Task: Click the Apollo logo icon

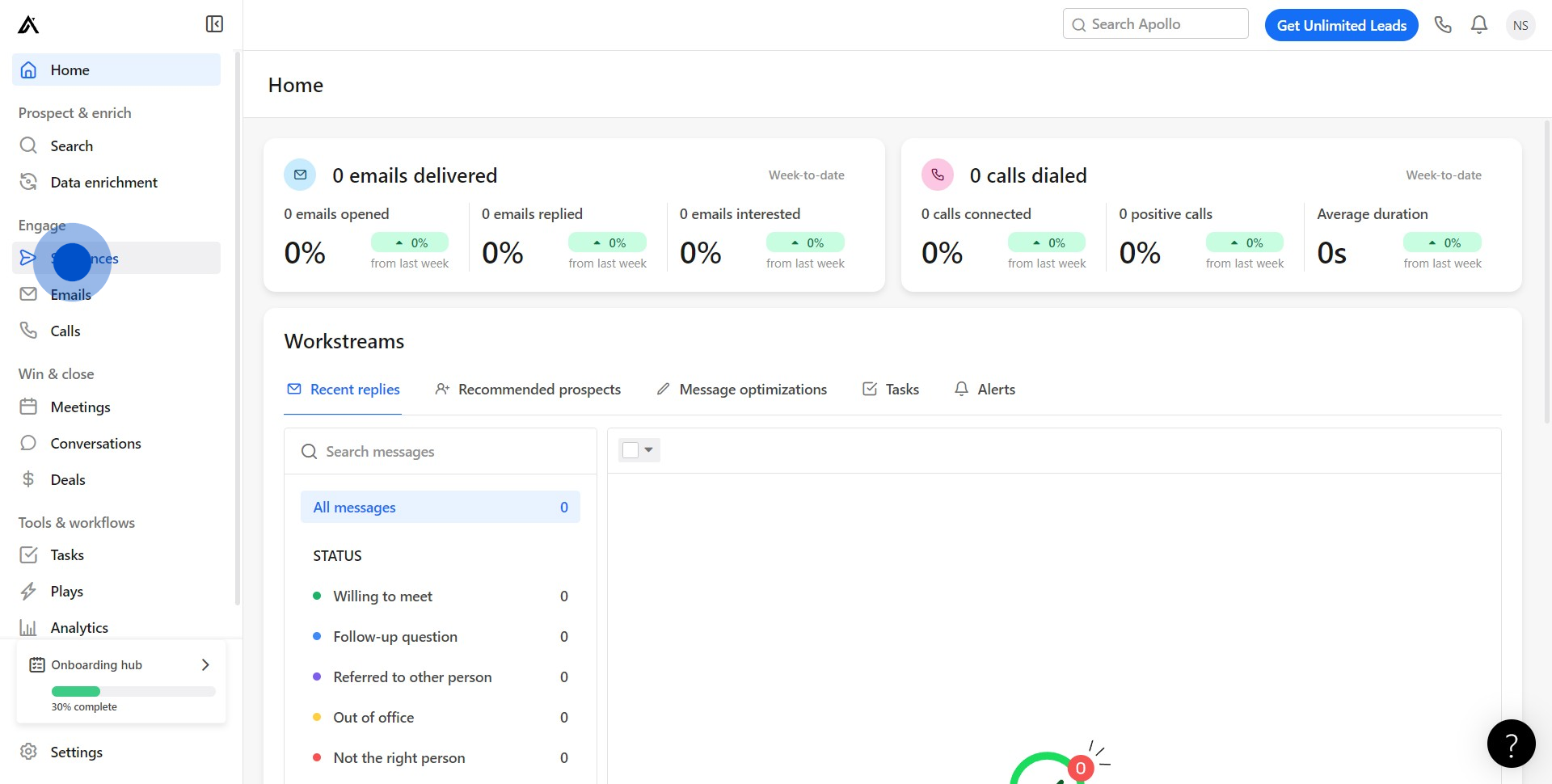Action: click(28, 25)
